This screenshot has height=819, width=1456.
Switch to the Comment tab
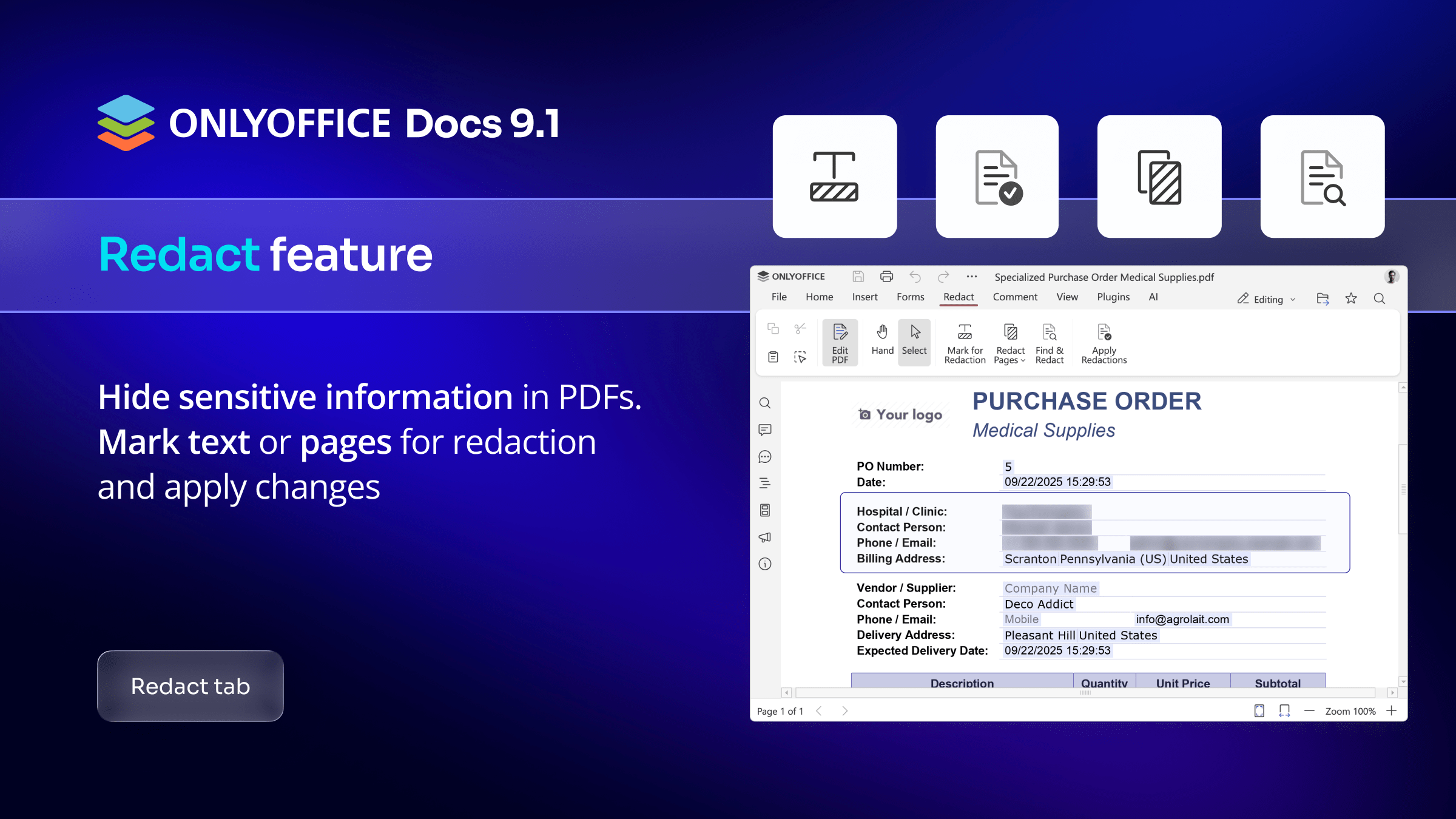coord(1015,297)
